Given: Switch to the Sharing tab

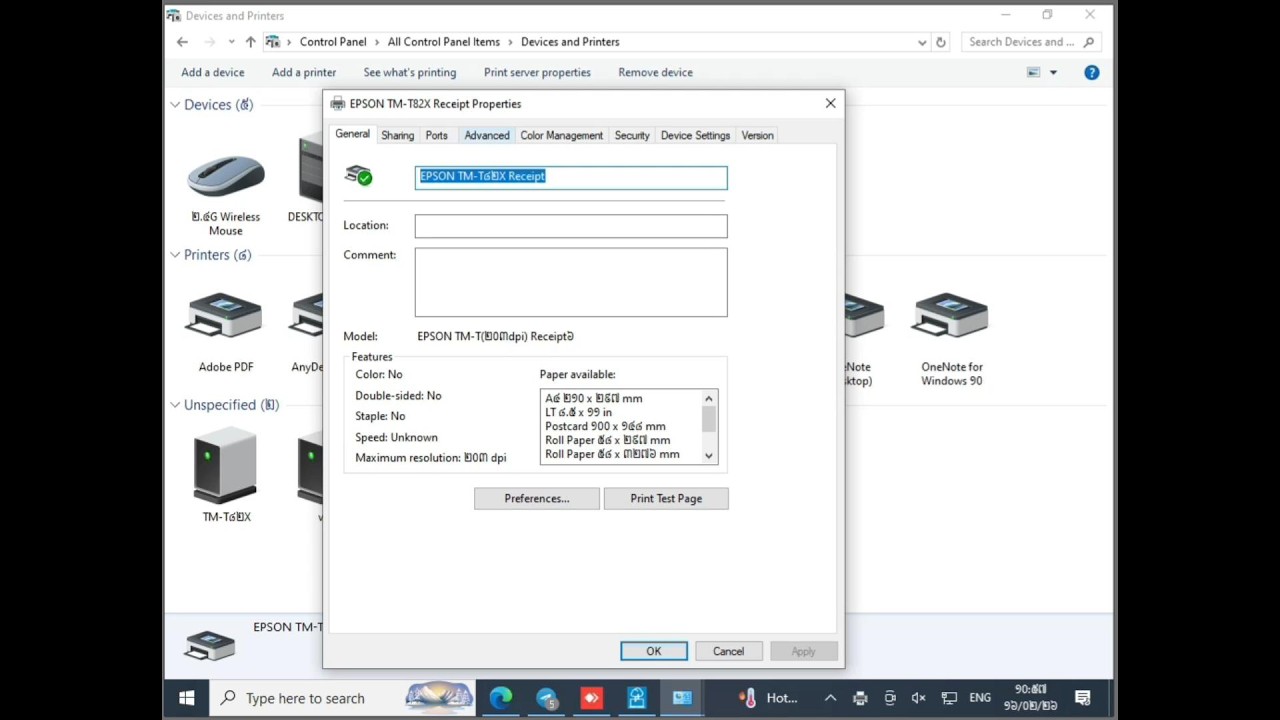Looking at the screenshot, I should click(x=397, y=135).
